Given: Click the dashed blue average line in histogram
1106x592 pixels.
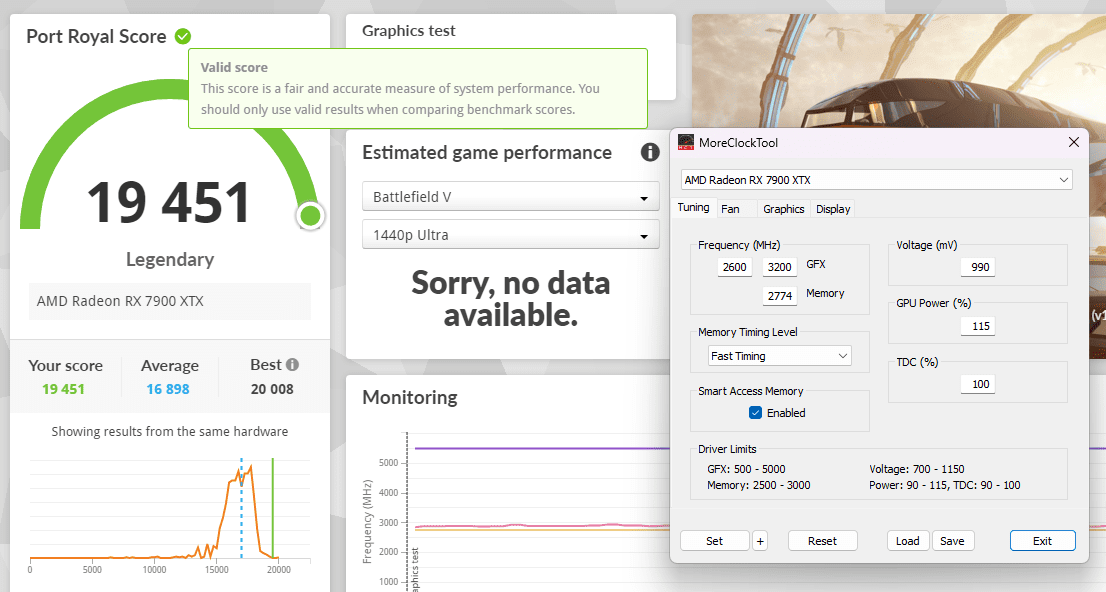Looking at the screenshot, I should click(x=241, y=508).
